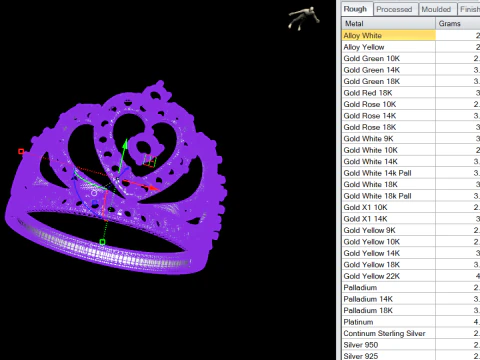Select the Alloy White row
Screen dimensions: 480x360
tap(411, 35)
